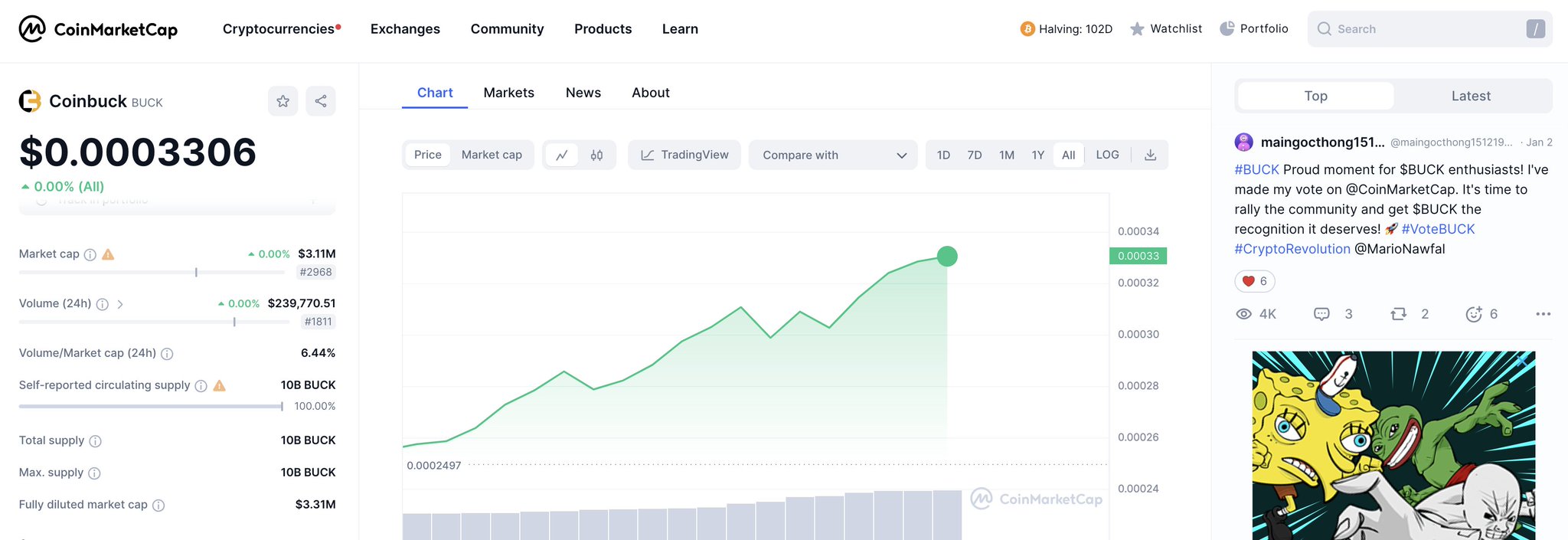Open Learn menu
The image size is (1568, 540).
tap(680, 29)
